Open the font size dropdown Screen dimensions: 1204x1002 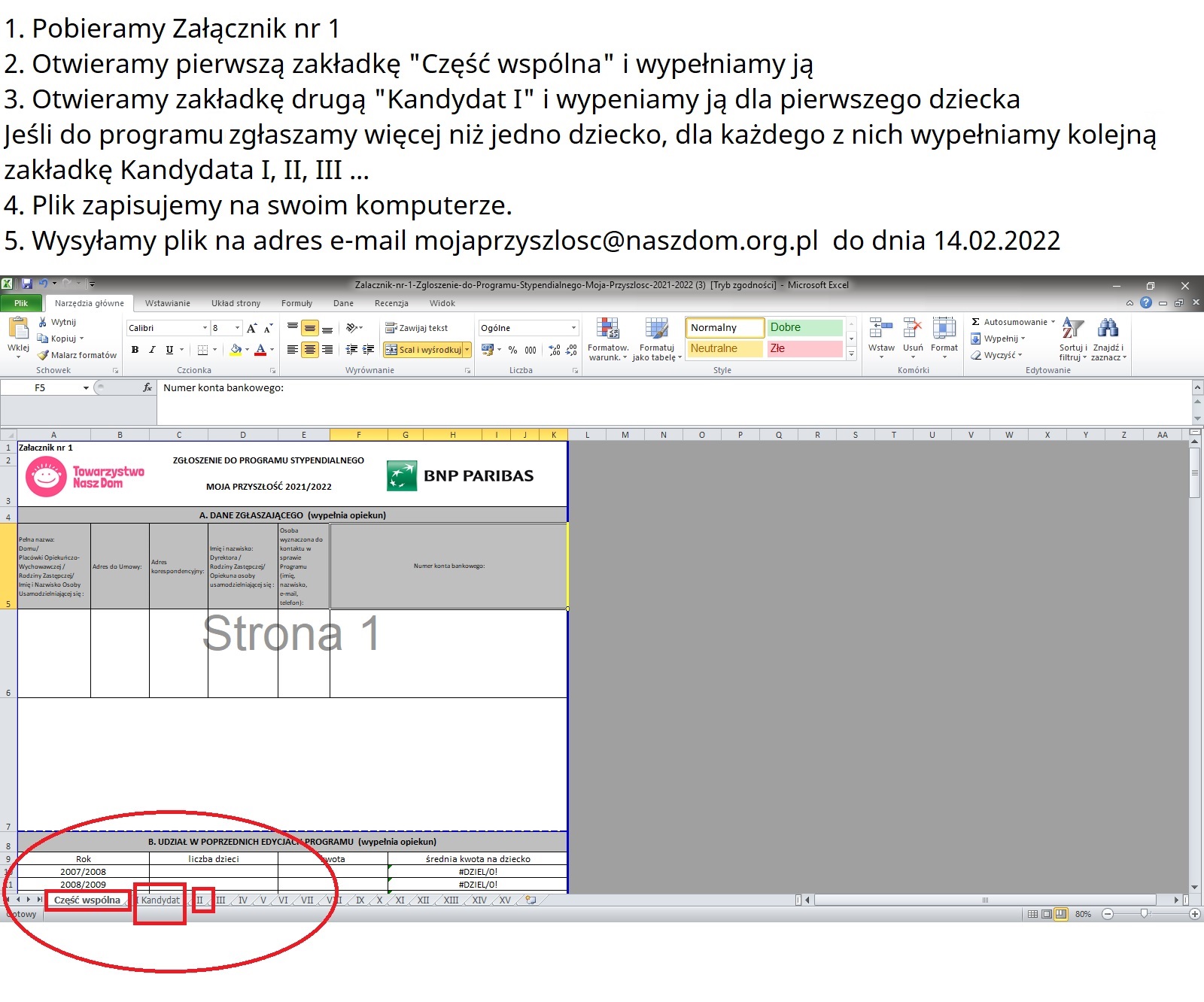(x=238, y=328)
